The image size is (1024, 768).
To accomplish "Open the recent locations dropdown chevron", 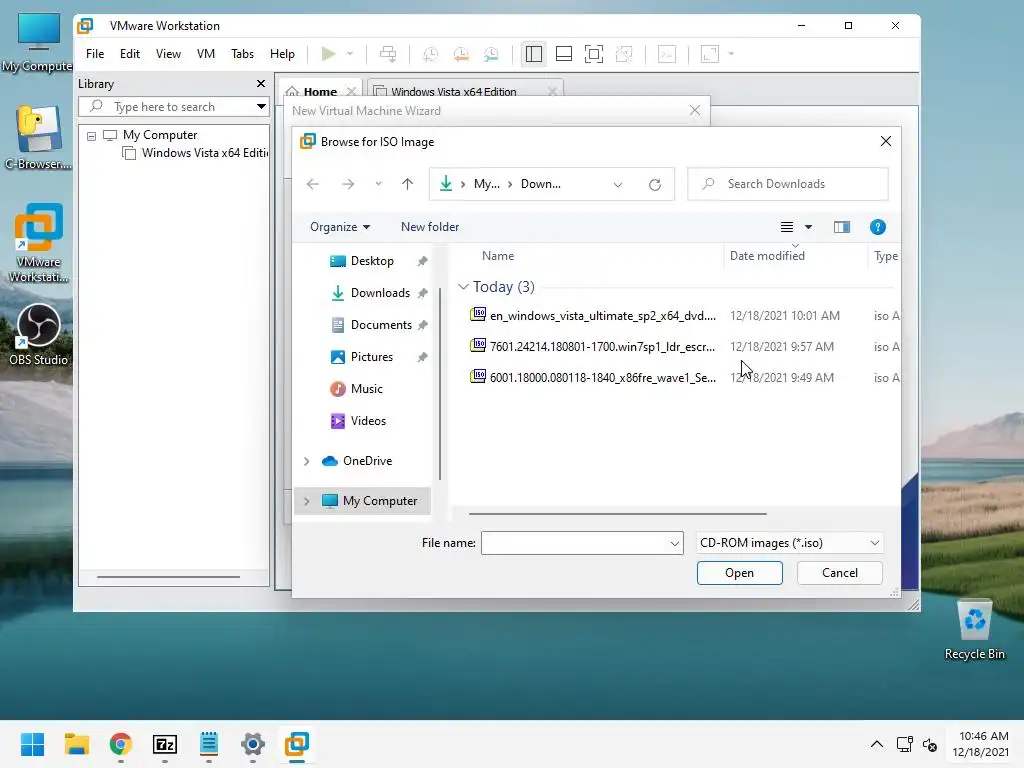I will coord(378,184).
